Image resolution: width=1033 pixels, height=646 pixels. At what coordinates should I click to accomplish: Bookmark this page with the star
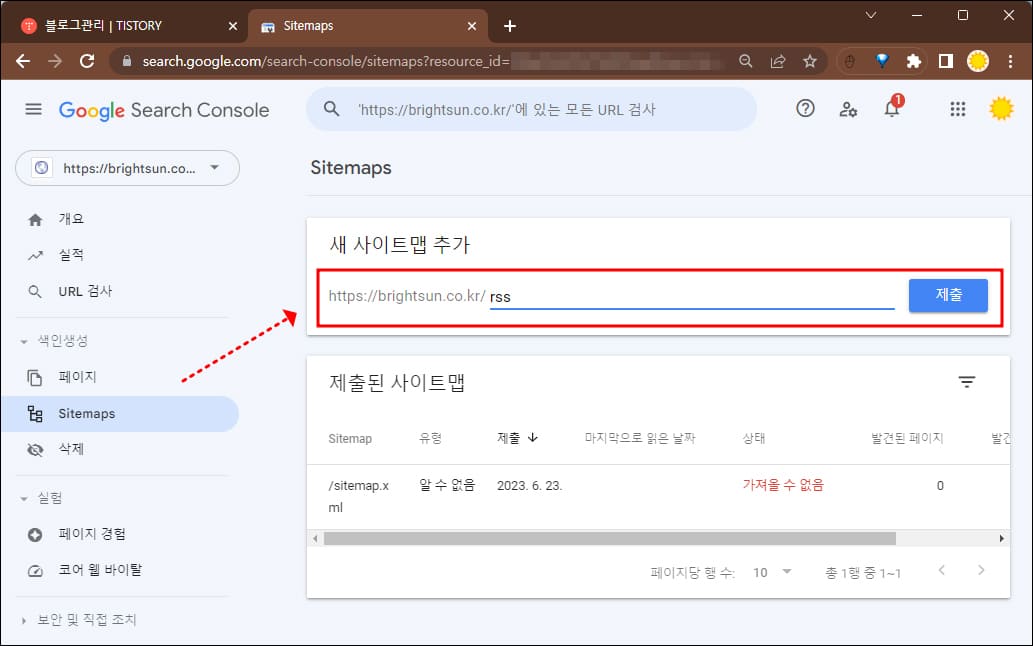pos(810,61)
